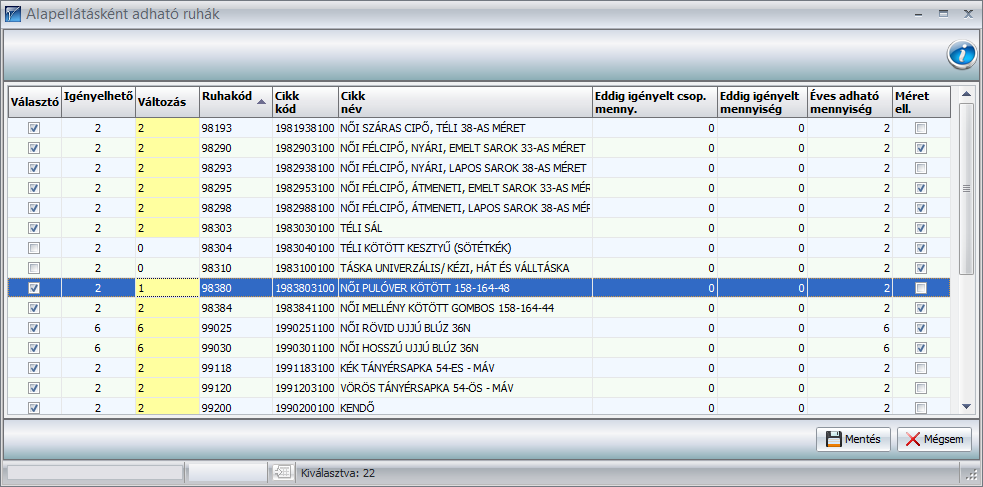Edit Változás value for row 99025
The width and height of the screenshot is (983, 487).
167,328
